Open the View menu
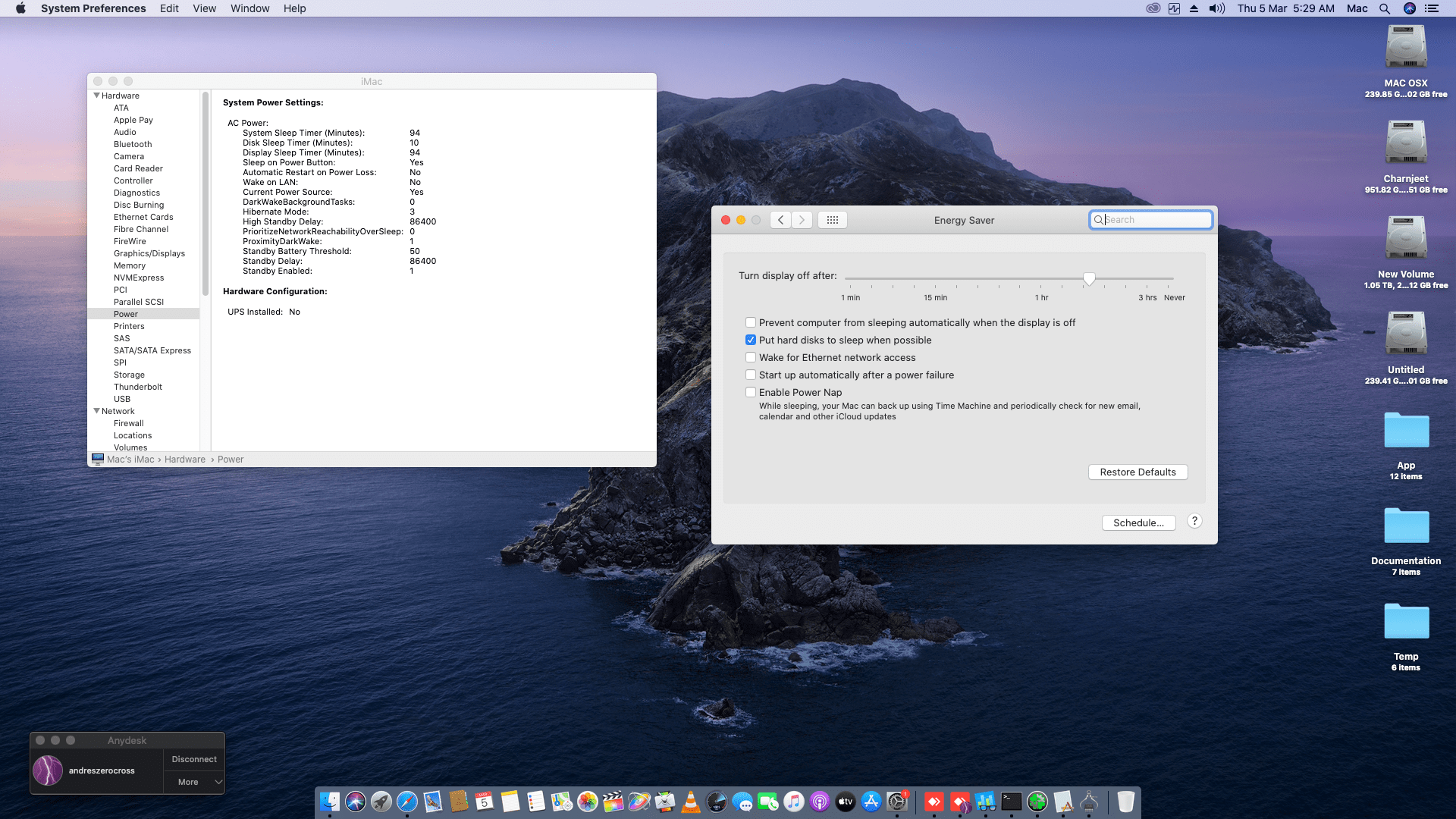This screenshot has width=1456, height=819. 204,8
